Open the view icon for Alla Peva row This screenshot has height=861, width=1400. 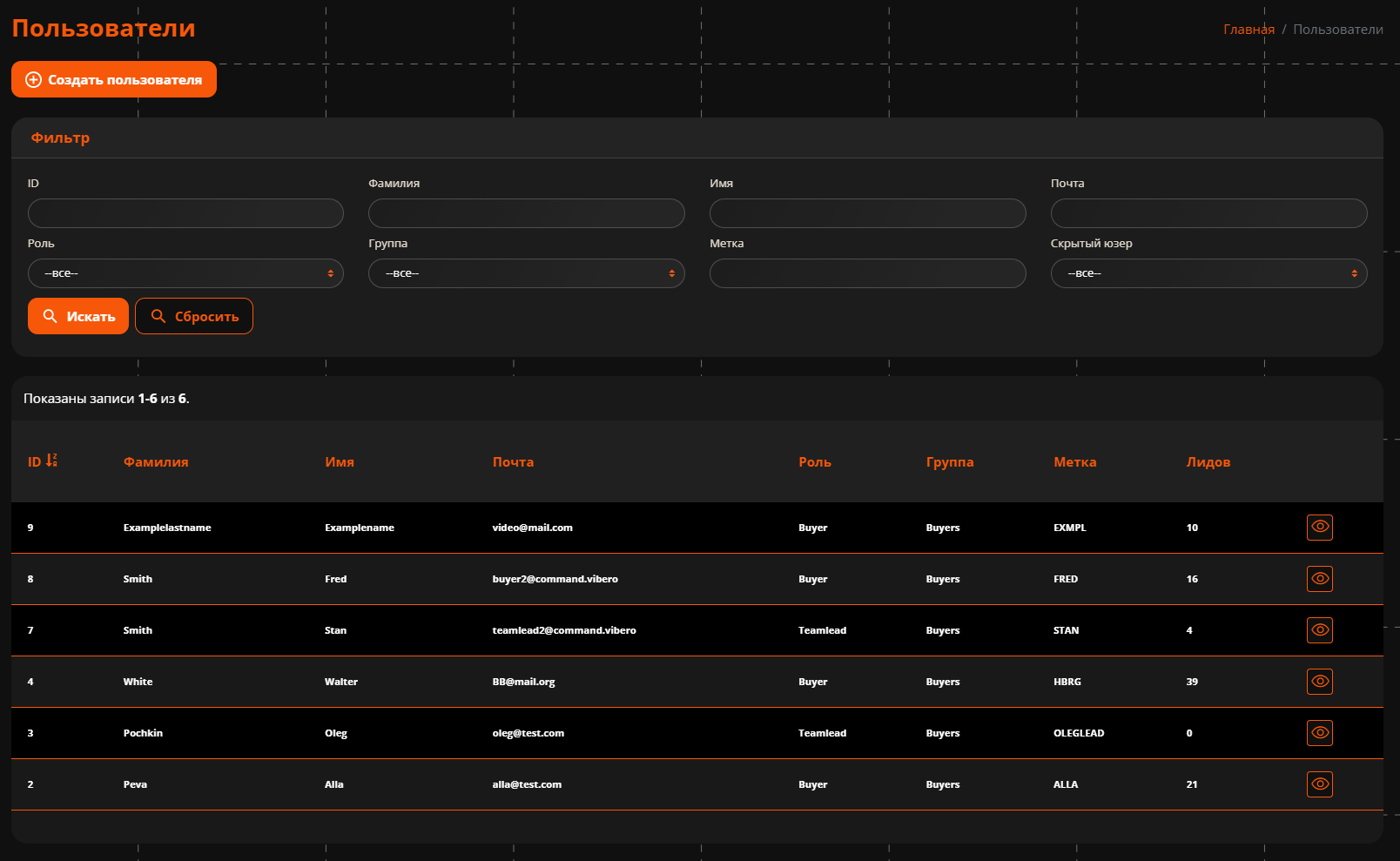(x=1320, y=784)
